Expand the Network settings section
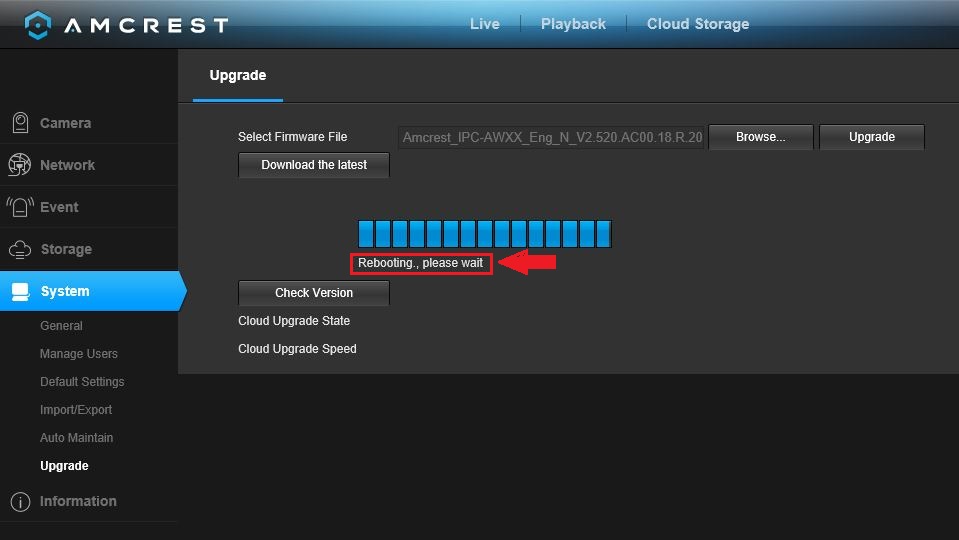The height and width of the screenshot is (540, 959). point(67,165)
